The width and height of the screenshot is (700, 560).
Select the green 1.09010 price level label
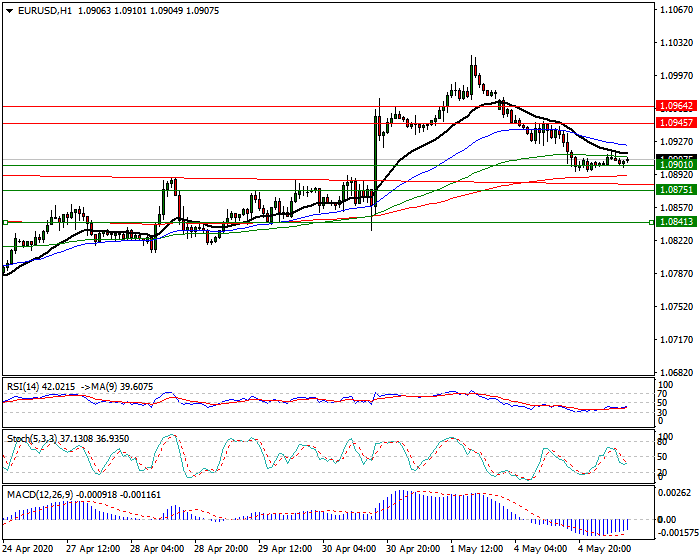point(676,165)
